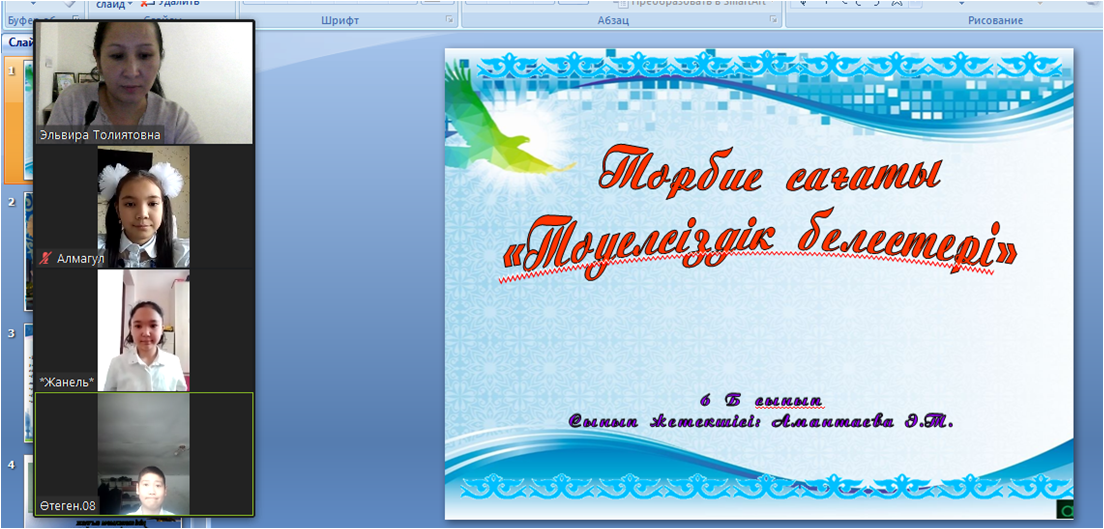This screenshot has width=1104, height=529.
Task: Open the Шрифт dialog launcher
Action: [x=449, y=20]
